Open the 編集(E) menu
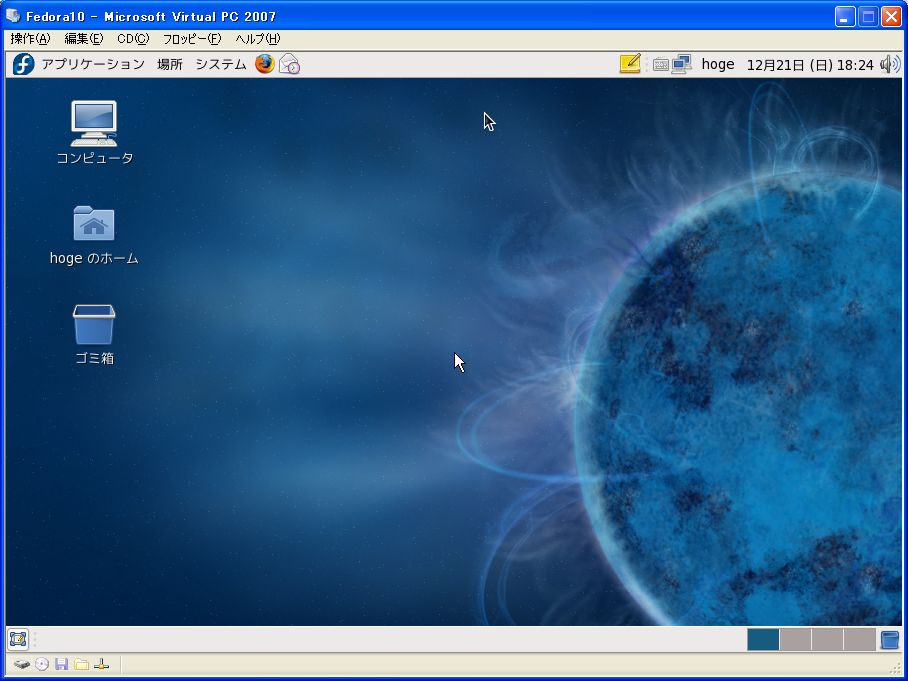The image size is (908, 681). (83, 39)
